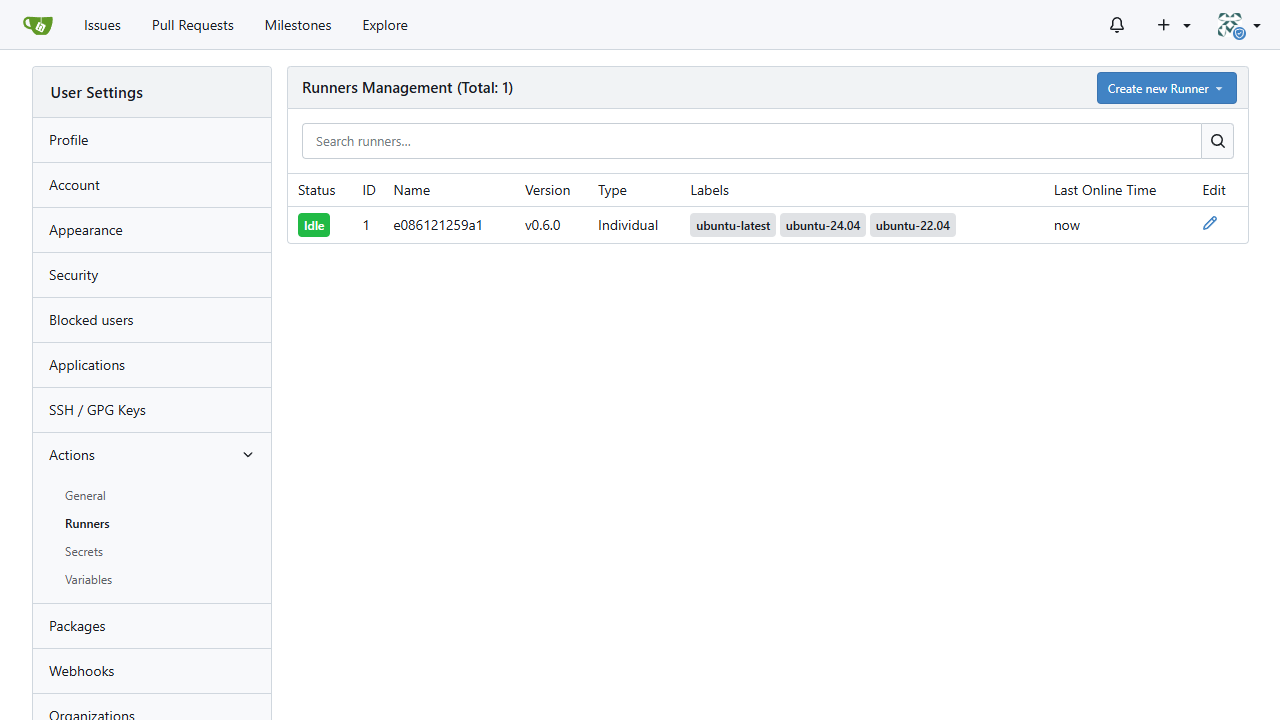Click the green Idle status badge
Screen dimensions: 1280x720
[x=314, y=225]
